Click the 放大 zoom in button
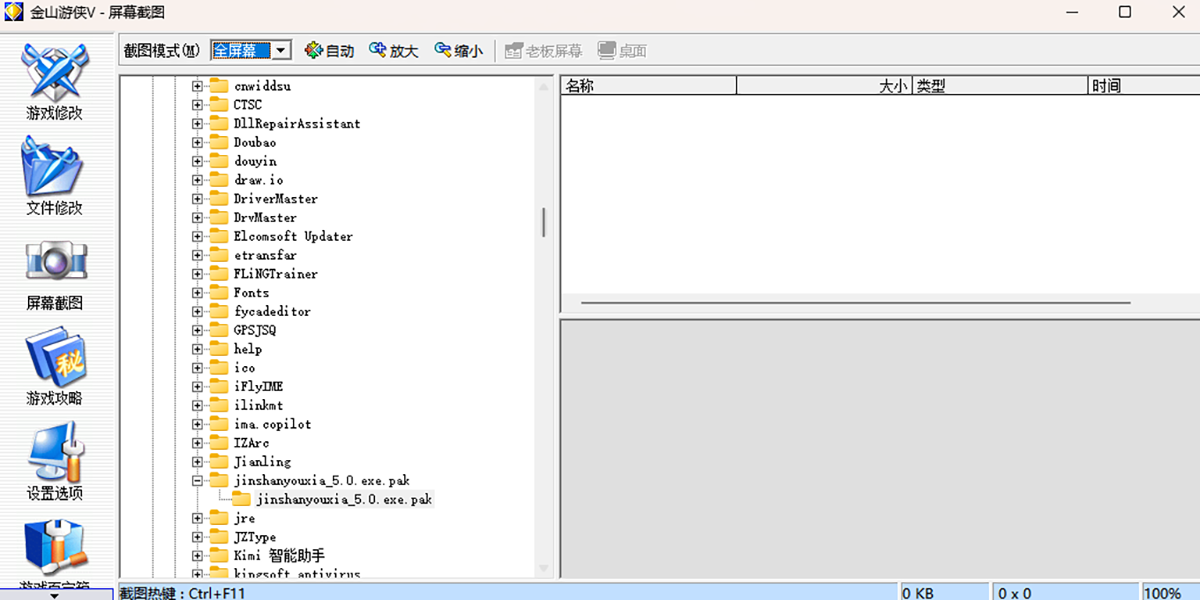The width and height of the screenshot is (1200, 600). pyautogui.click(x=393, y=51)
